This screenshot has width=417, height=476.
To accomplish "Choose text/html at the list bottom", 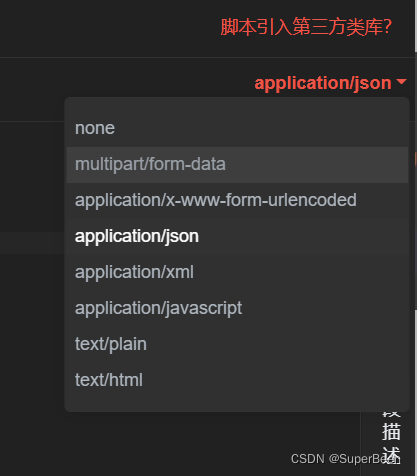I will click(237, 380).
